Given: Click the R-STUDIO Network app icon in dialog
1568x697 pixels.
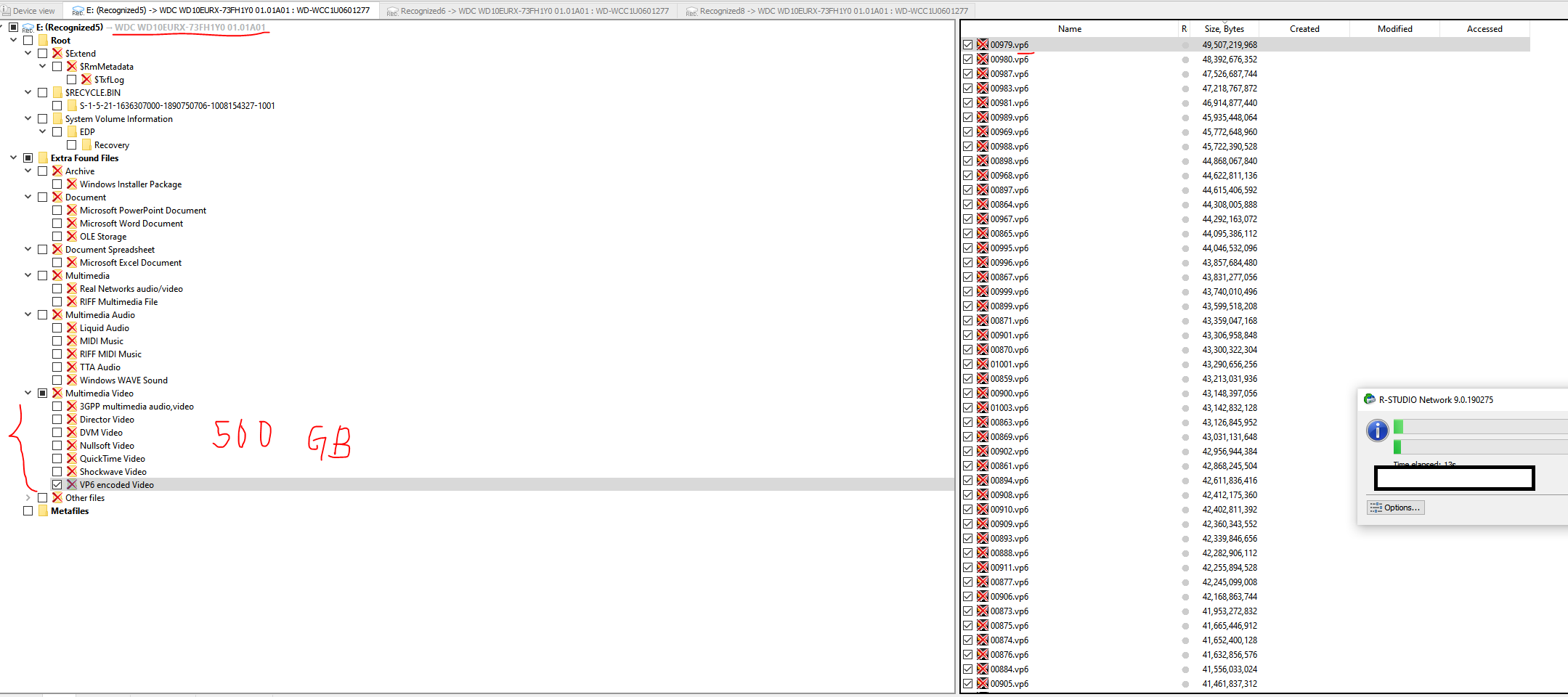Looking at the screenshot, I should (x=1369, y=399).
